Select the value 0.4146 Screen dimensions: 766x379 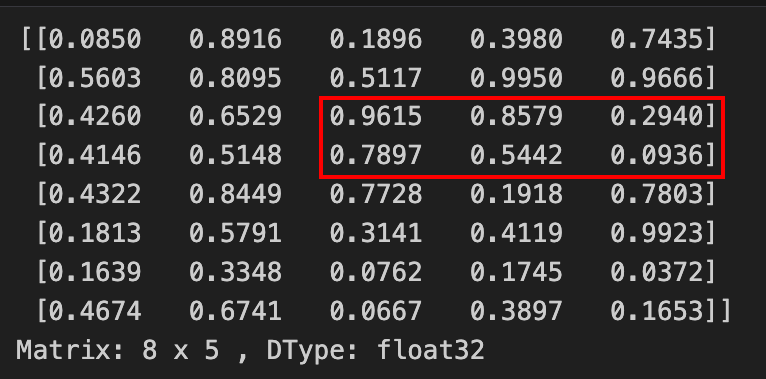pyautogui.click(x=95, y=155)
